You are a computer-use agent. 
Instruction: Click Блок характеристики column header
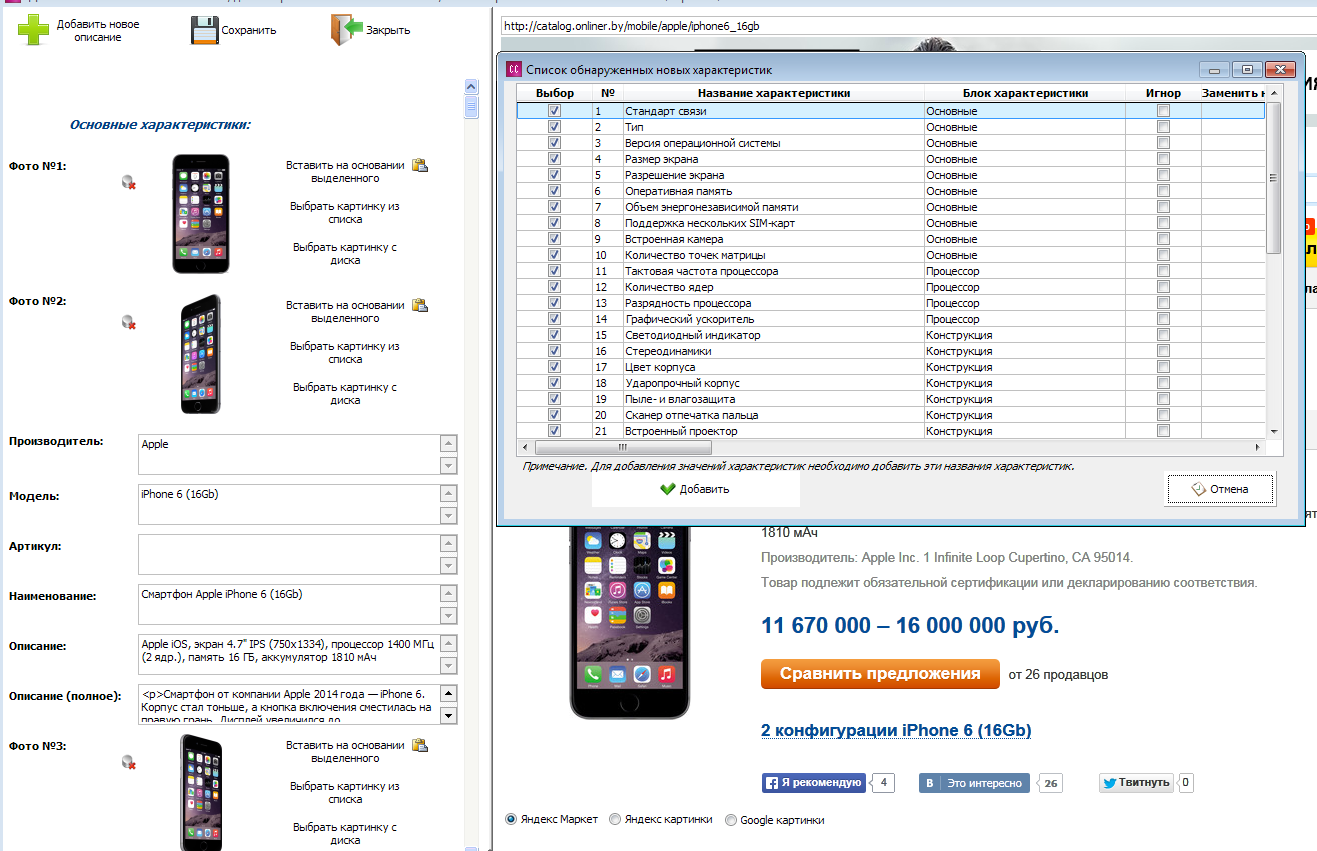(x=1025, y=93)
